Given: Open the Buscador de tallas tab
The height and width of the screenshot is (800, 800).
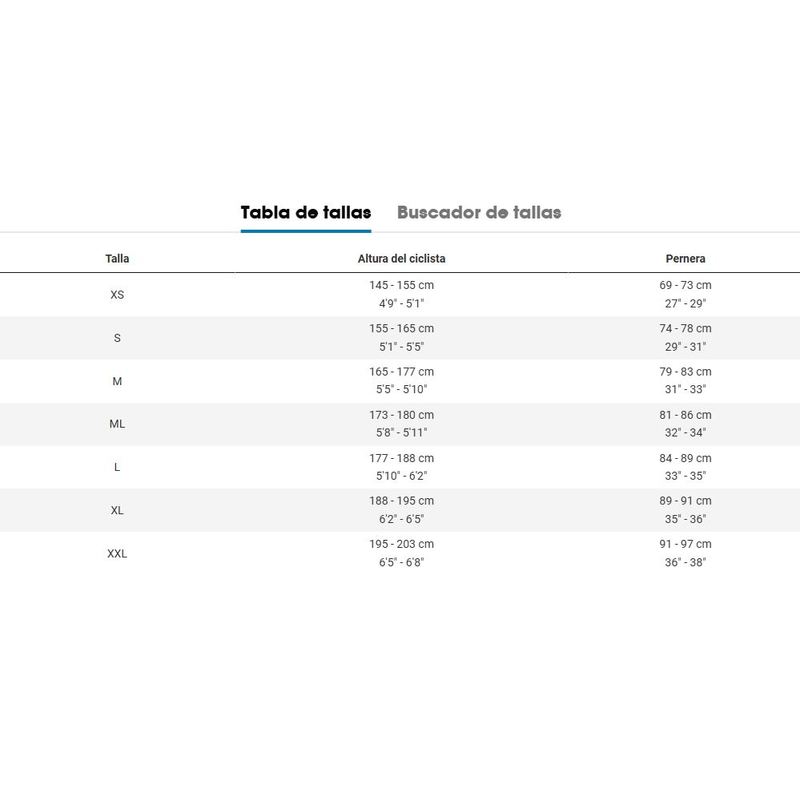Looking at the screenshot, I should pos(479,212).
